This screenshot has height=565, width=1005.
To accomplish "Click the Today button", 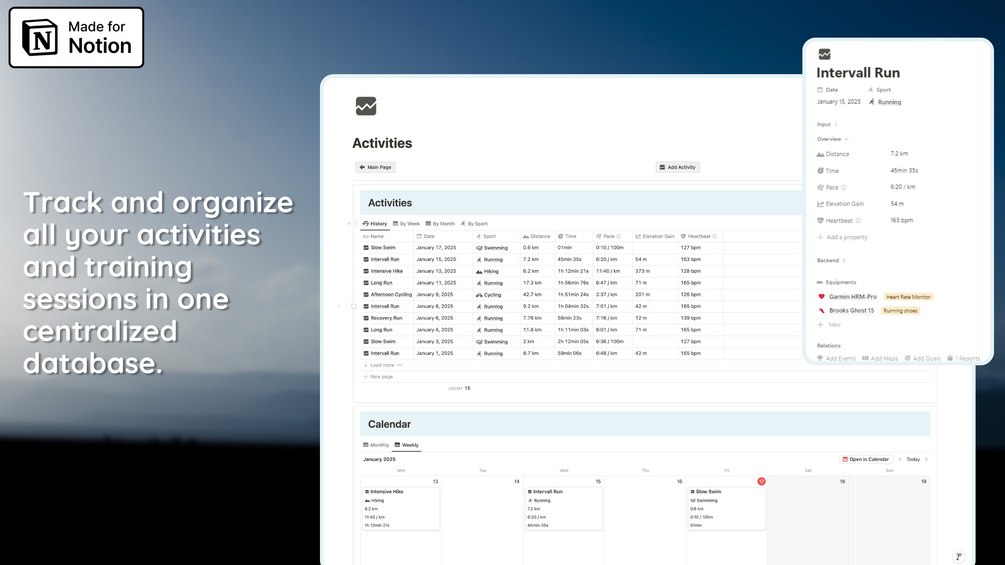I will click(x=913, y=459).
